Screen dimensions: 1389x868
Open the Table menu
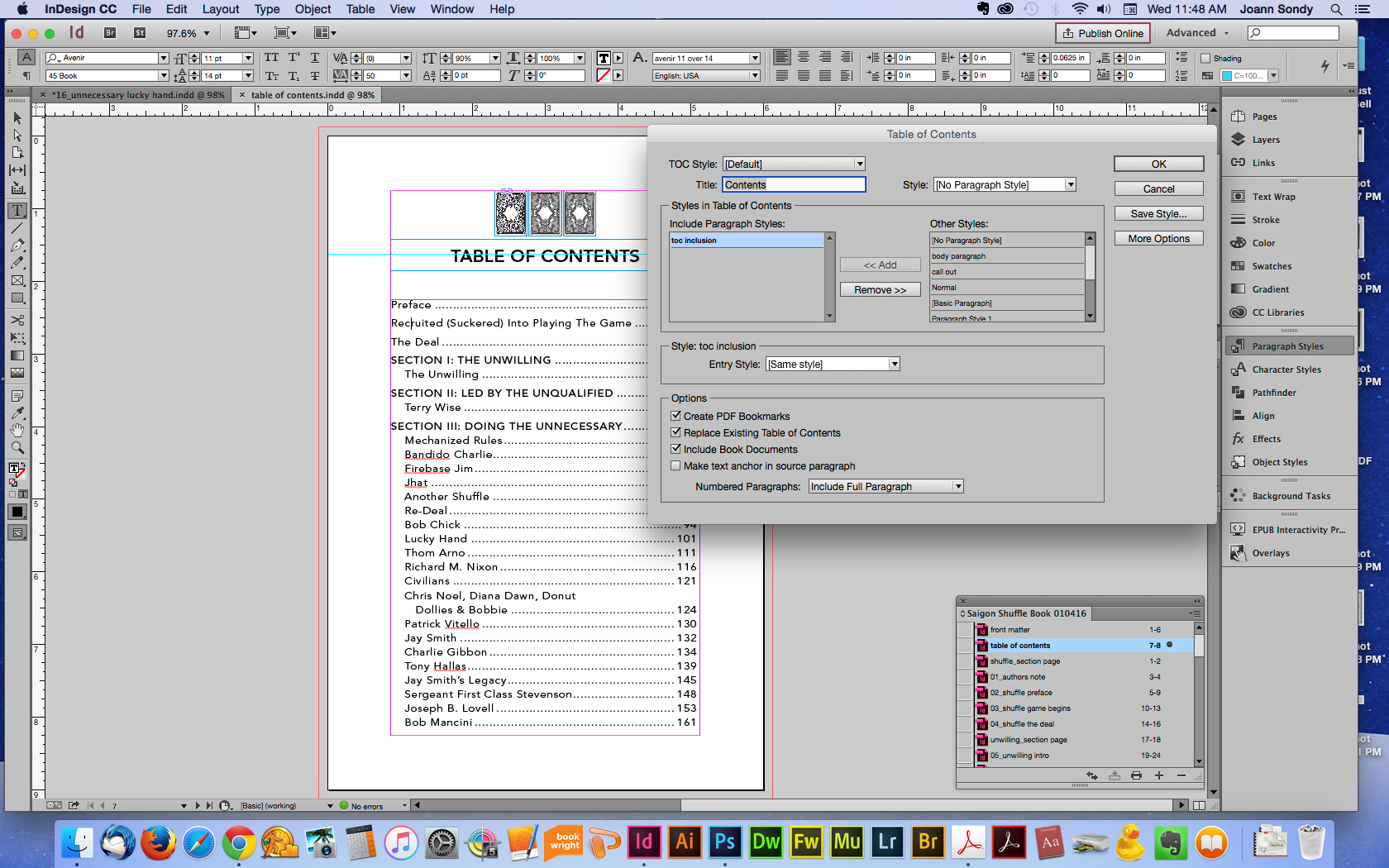[x=360, y=9]
